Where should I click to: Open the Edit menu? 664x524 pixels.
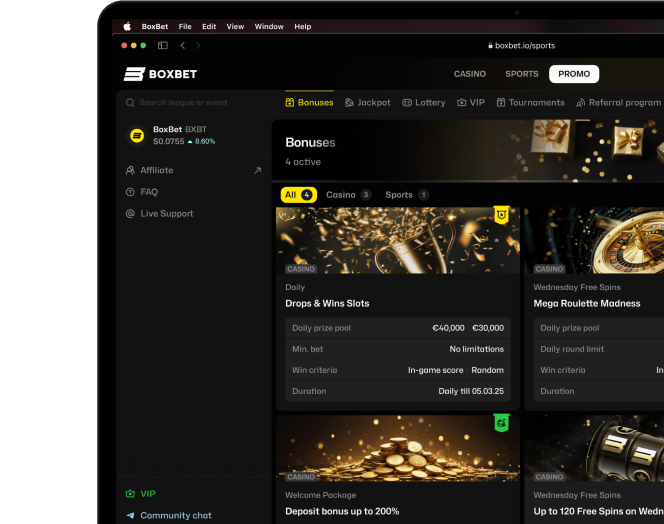click(x=209, y=26)
